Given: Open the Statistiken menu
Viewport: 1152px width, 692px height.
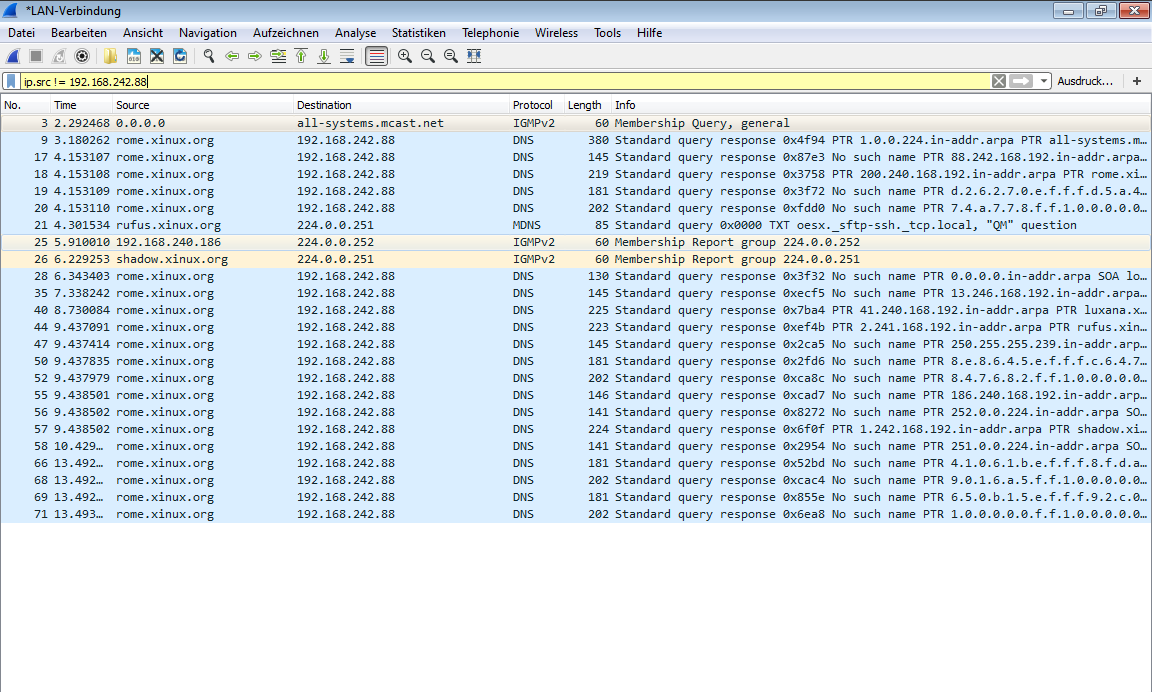Looking at the screenshot, I should pyautogui.click(x=419, y=33).
